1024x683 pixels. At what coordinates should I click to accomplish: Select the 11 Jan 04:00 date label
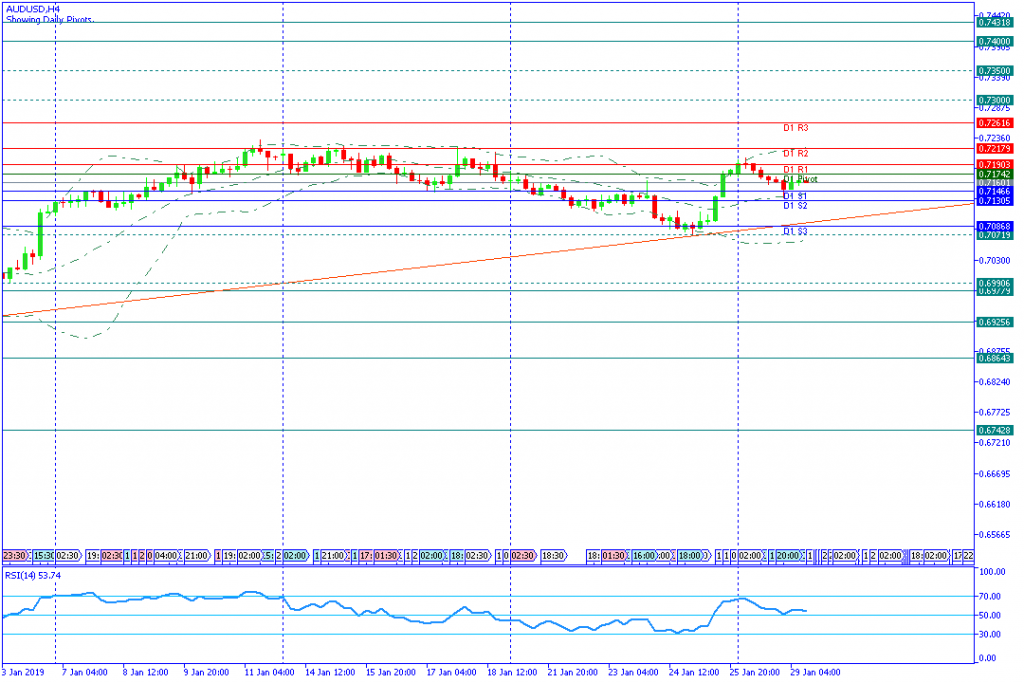[267, 672]
